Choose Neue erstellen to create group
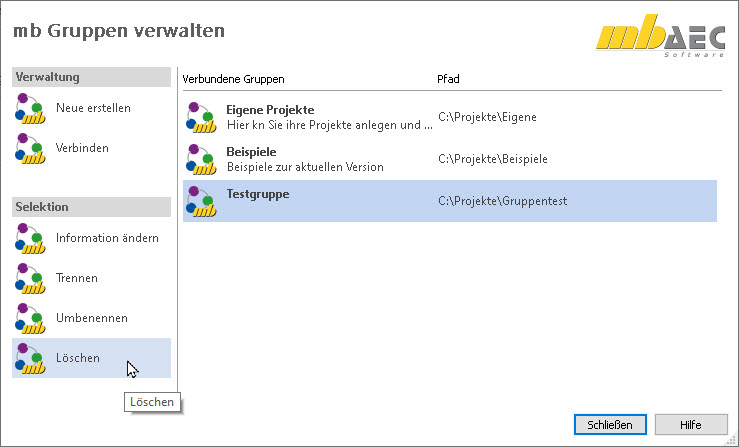The width and height of the screenshot is (739, 447). tap(93, 108)
